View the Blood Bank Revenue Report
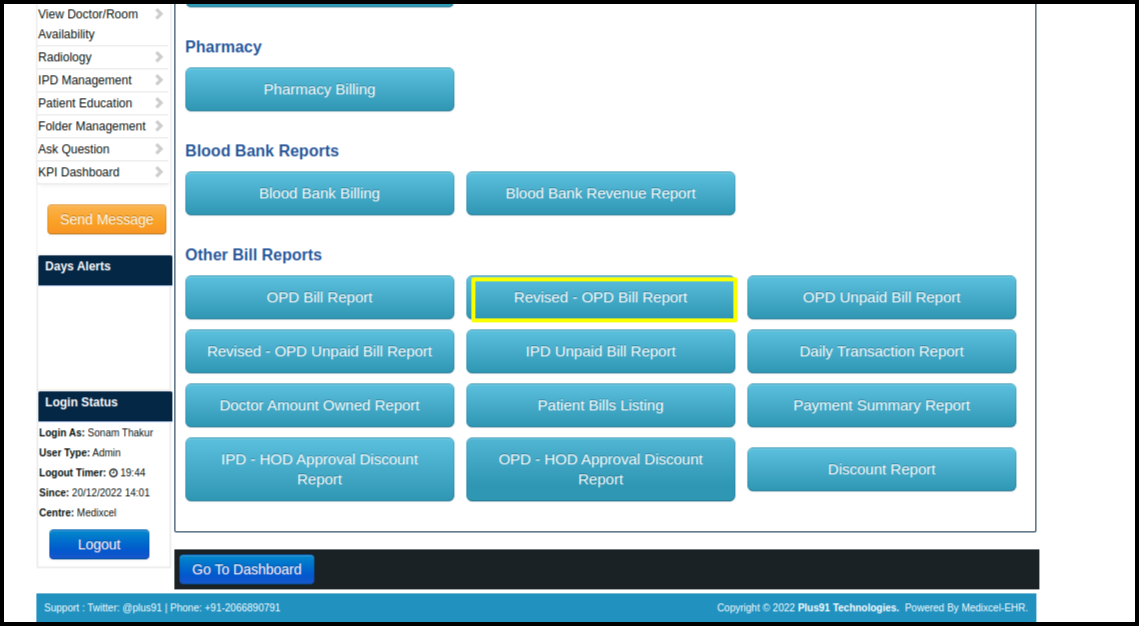 pyautogui.click(x=600, y=193)
